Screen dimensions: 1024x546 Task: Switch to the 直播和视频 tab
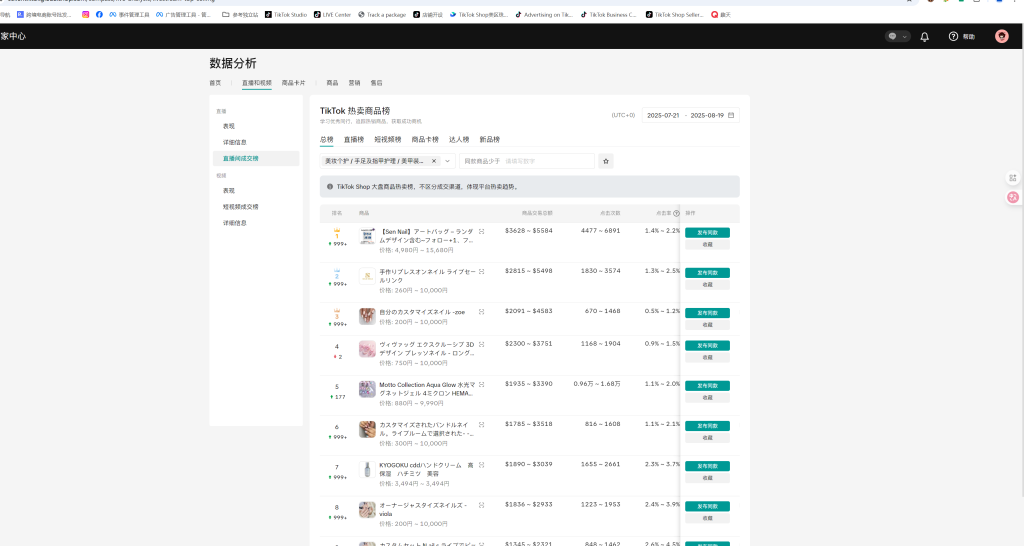click(257, 83)
